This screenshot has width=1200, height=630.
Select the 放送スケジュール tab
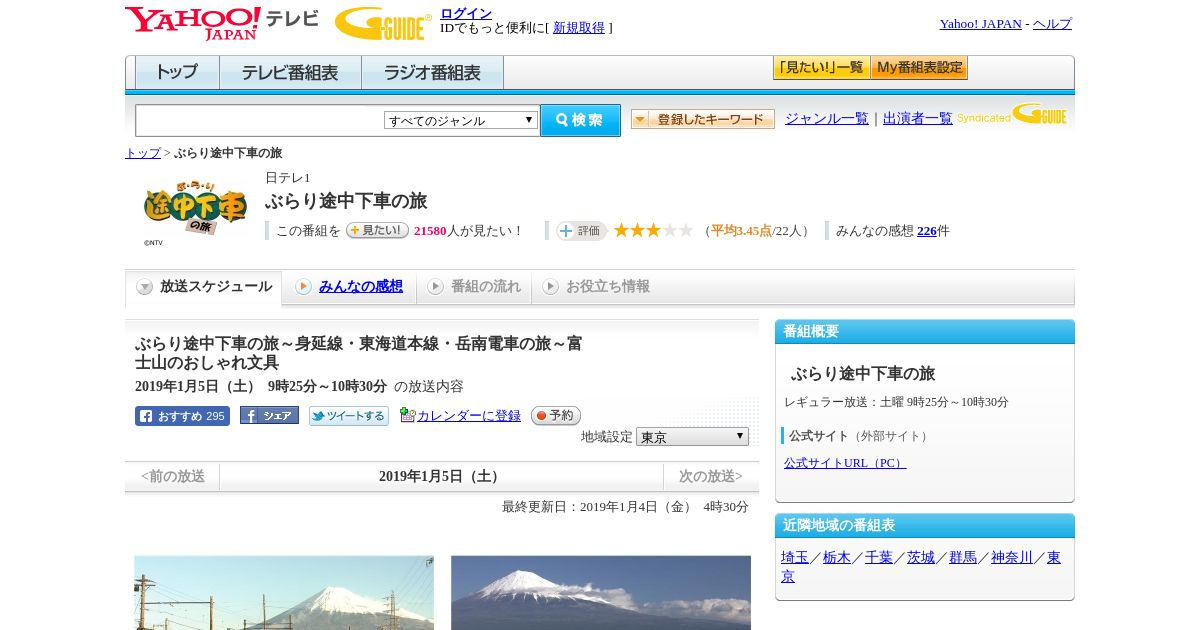coord(204,287)
